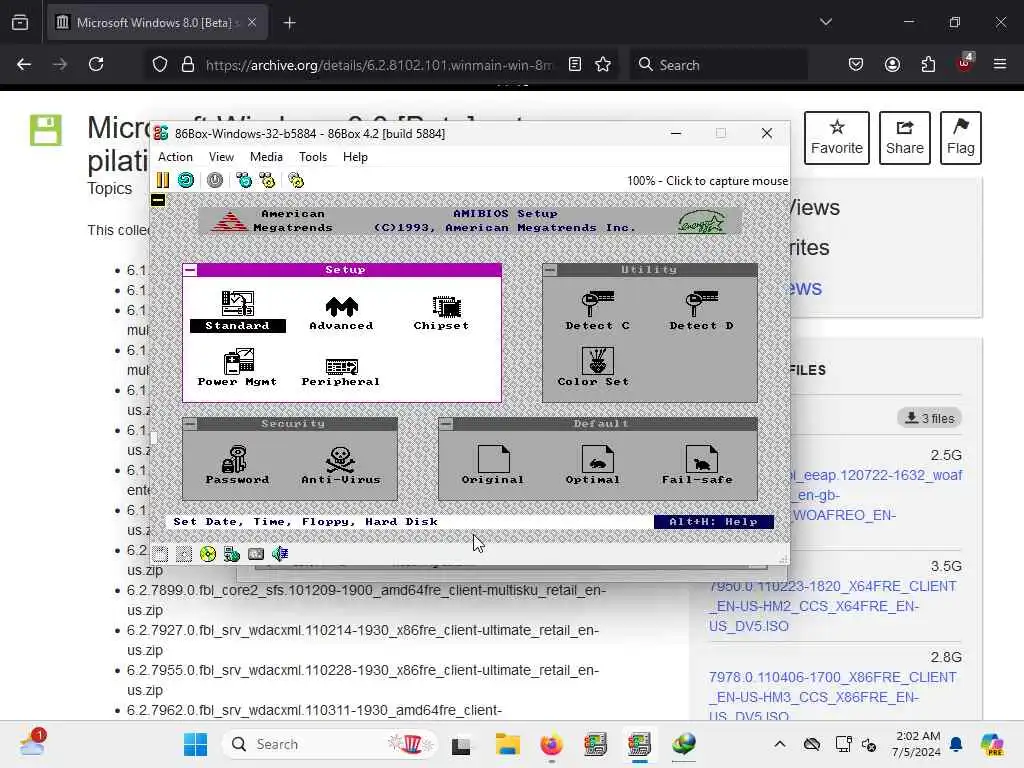
Task: Toggle Firefox reader view icon
Action: pos(575,65)
